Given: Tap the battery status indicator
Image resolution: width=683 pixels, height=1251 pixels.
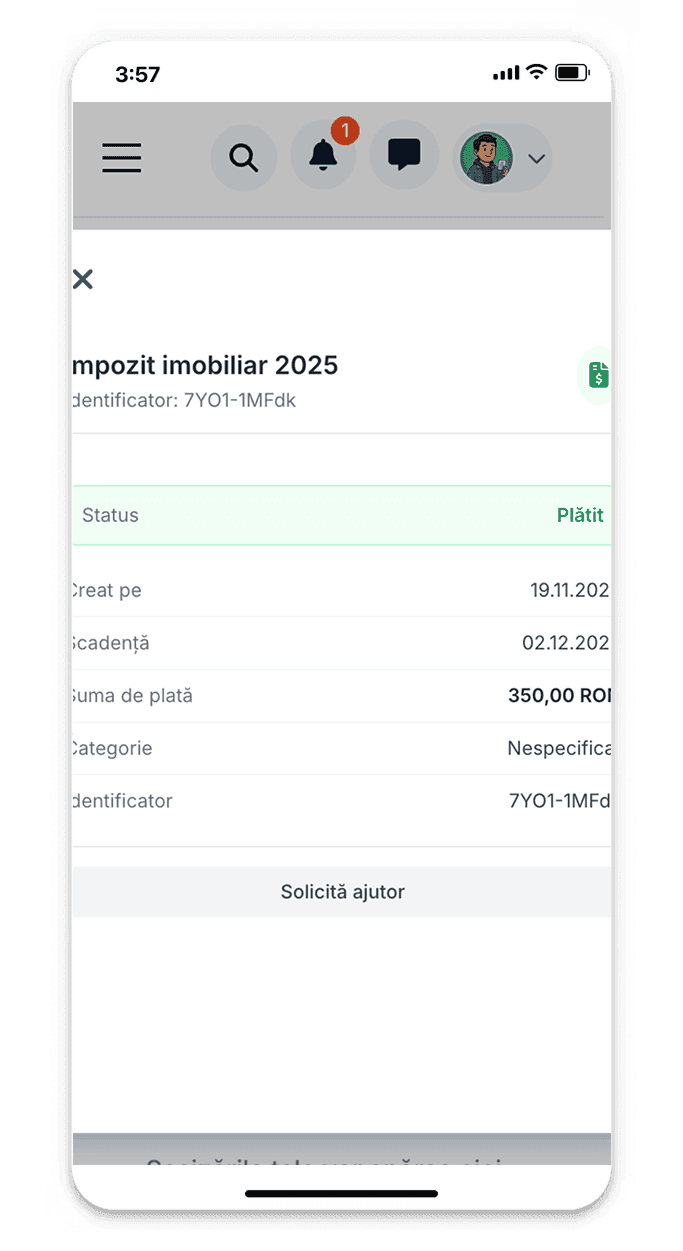Looking at the screenshot, I should (573, 72).
